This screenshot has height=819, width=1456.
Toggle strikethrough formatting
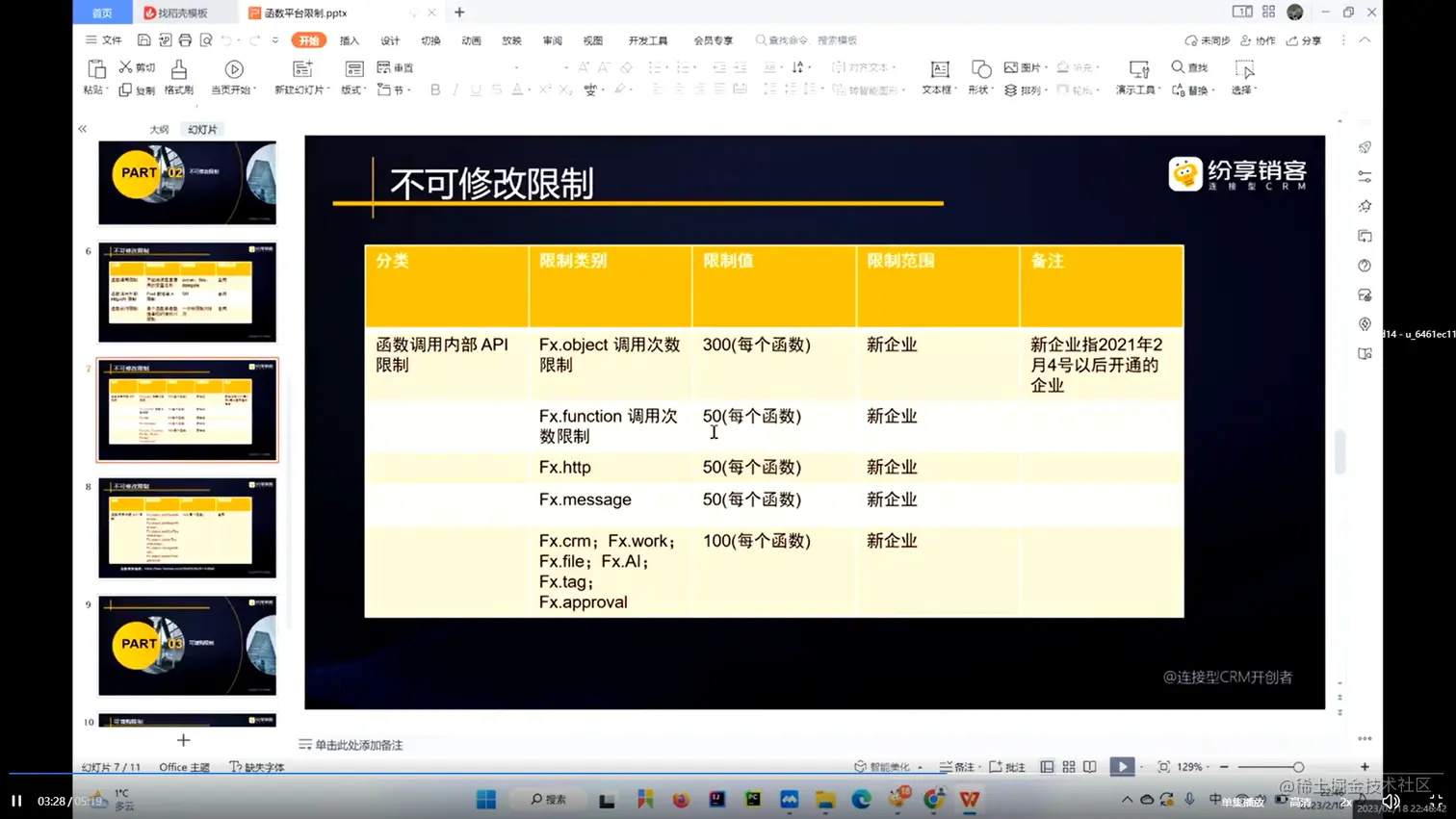[x=497, y=90]
